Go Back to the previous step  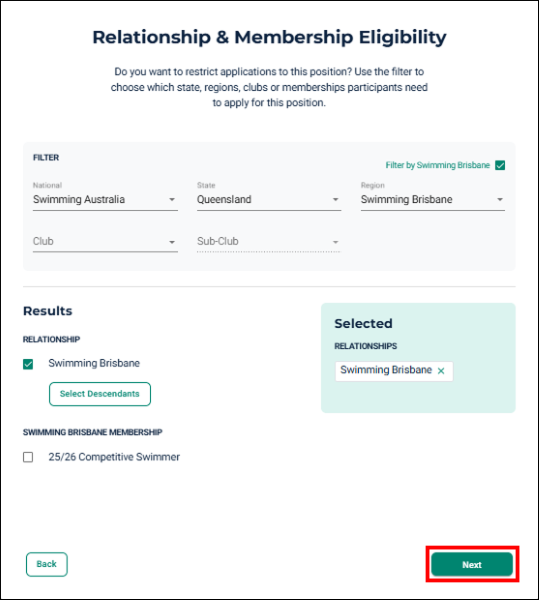[47, 564]
